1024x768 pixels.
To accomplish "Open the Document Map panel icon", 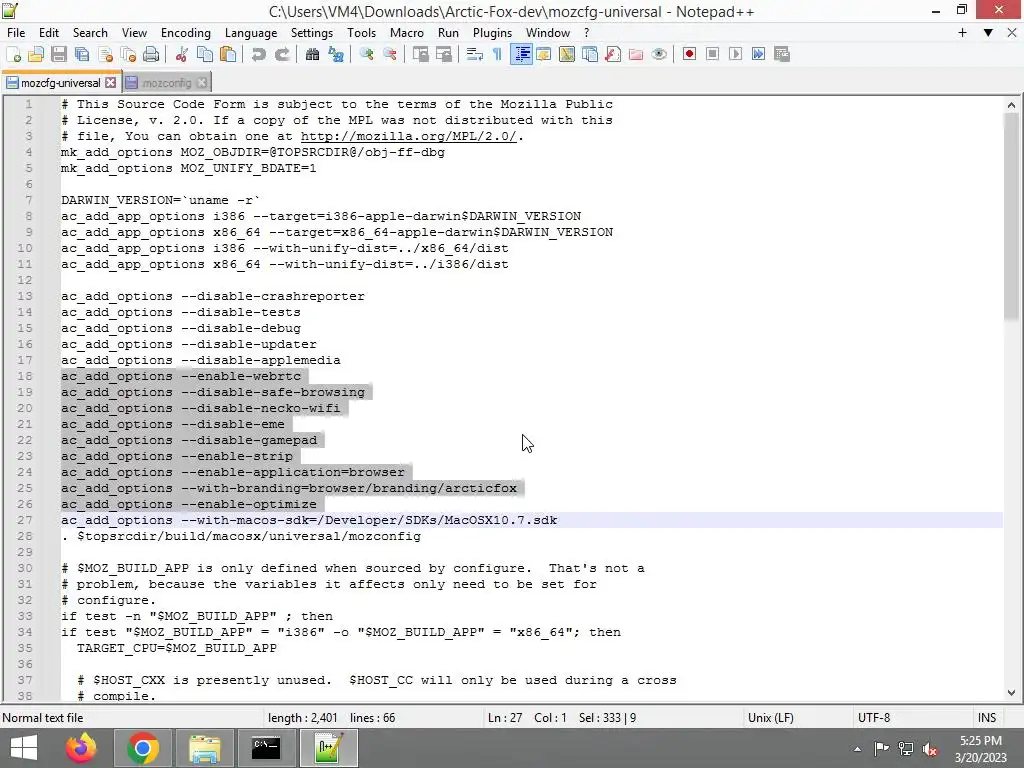I will (567, 54).
